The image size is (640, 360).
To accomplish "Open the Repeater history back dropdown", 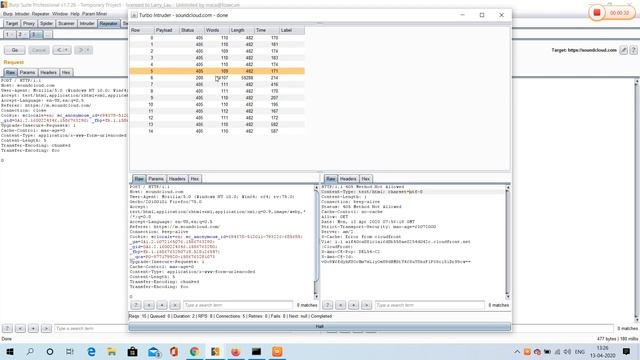I will [x=62, y=50].
